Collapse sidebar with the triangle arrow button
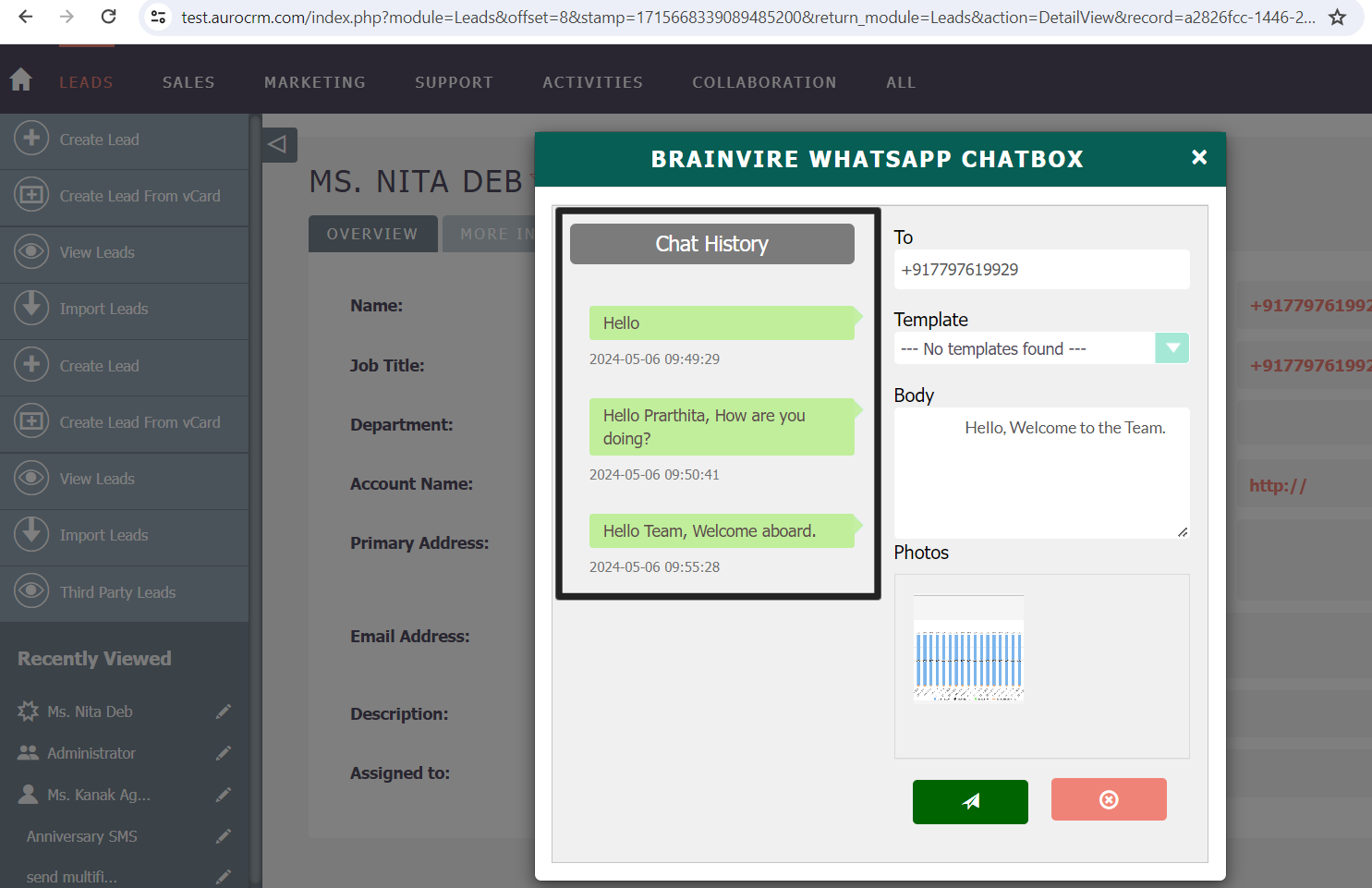The image size is (1372, 888). click(x=278, y=144)
